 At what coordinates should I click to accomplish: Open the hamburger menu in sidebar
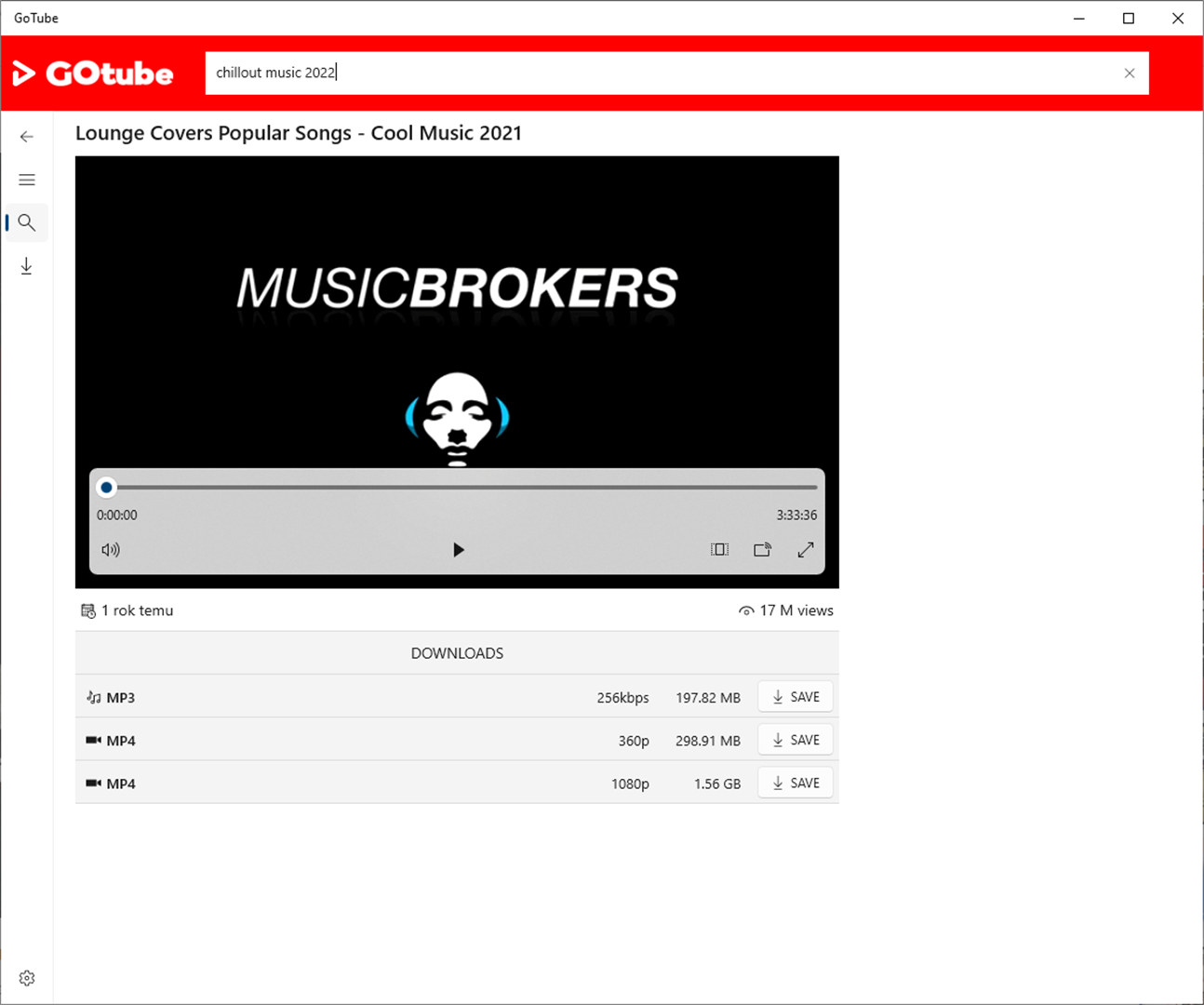(27, 180)
